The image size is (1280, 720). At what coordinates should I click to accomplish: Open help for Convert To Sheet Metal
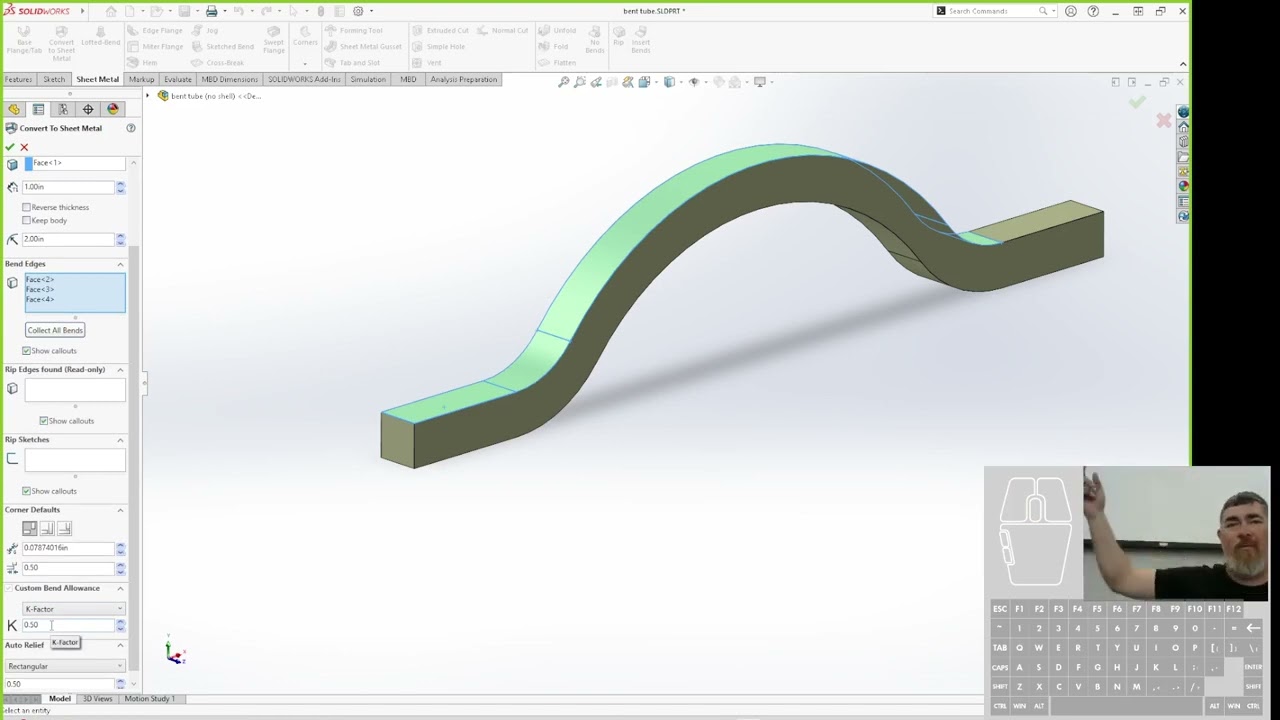(x=130, y=128)
